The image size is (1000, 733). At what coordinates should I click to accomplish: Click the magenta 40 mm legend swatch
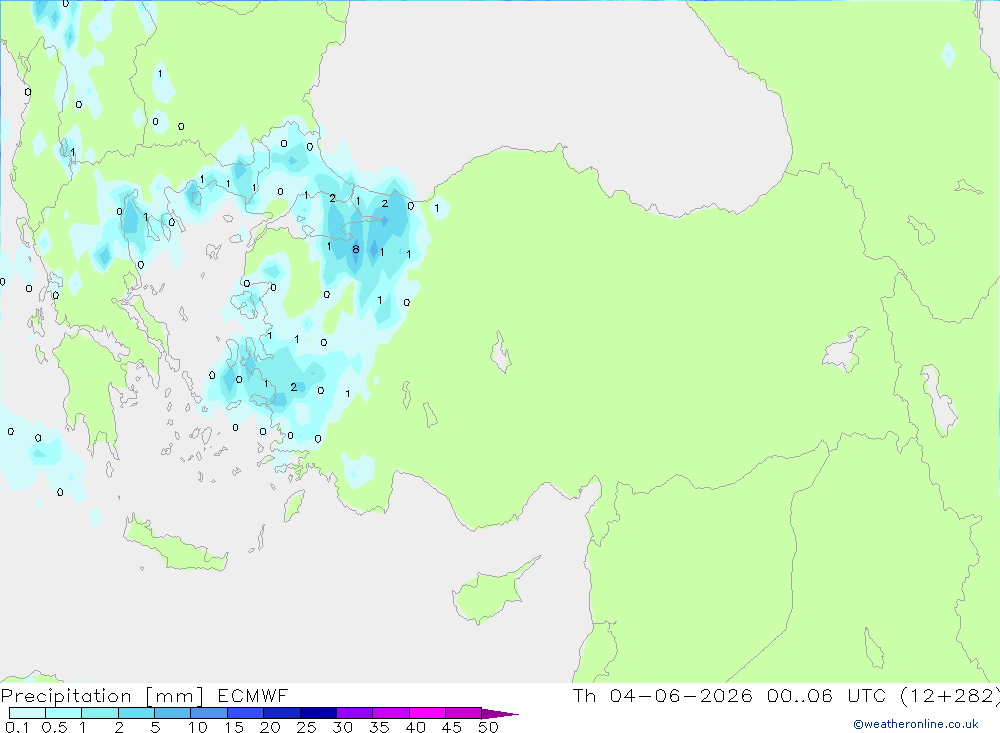point(427,713)
